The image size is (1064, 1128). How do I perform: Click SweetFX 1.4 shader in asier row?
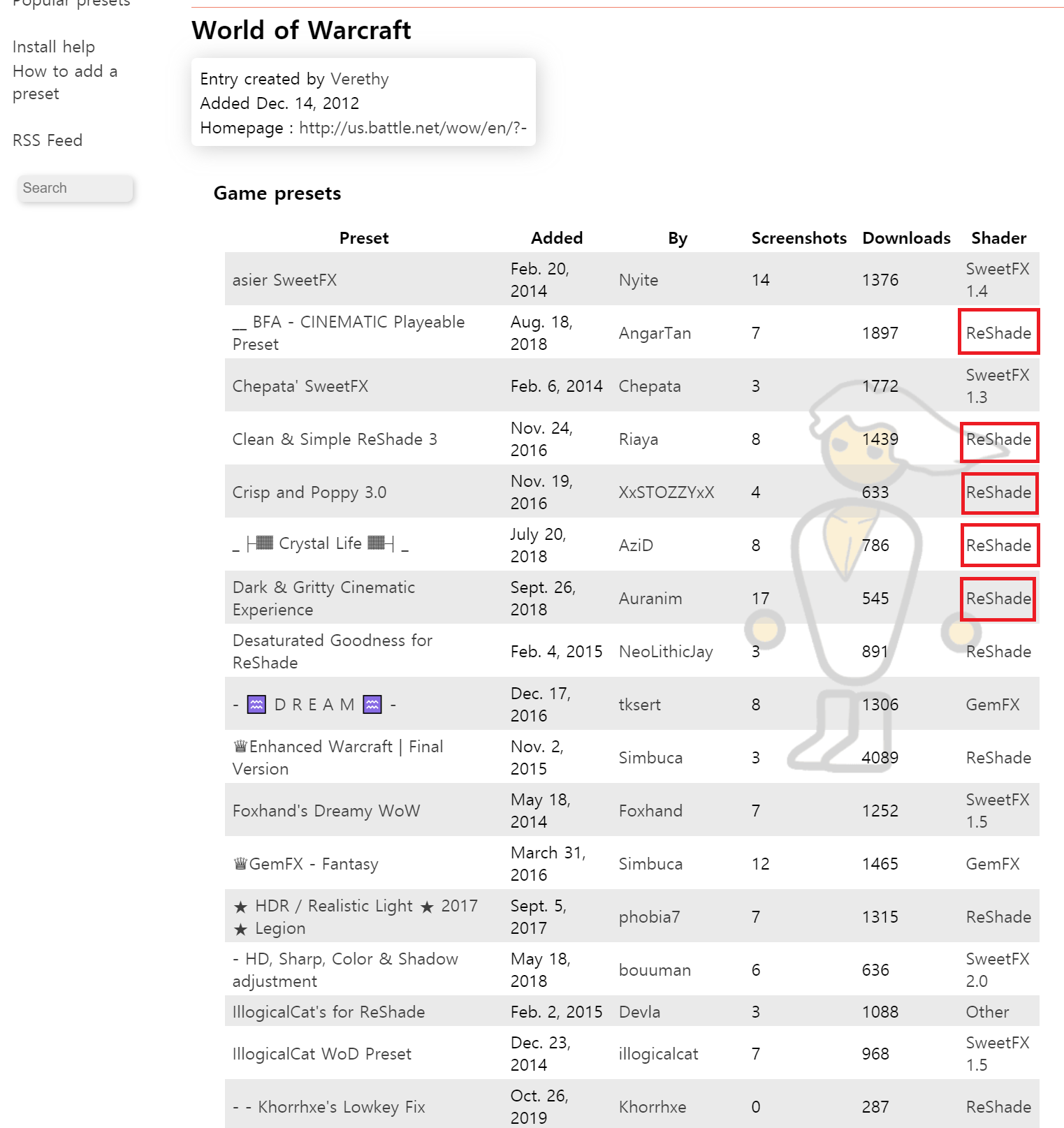(x=998, y=280)
